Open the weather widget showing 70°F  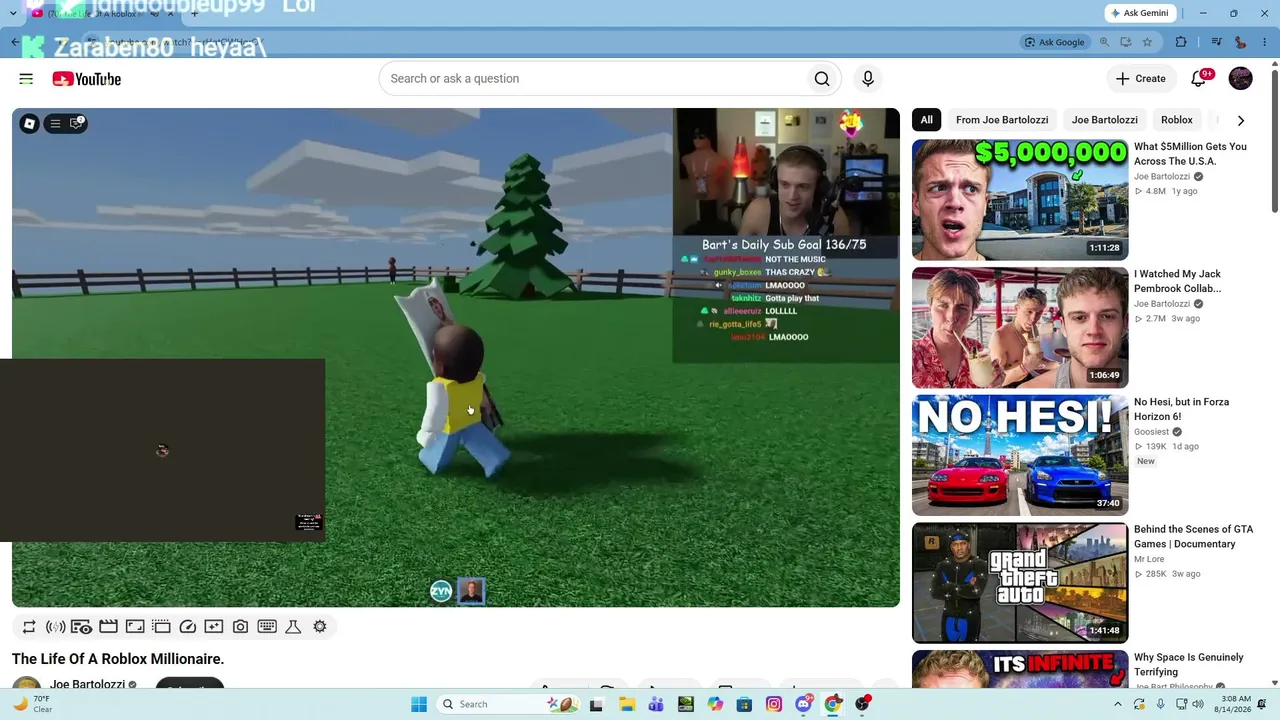tap(32, 704)
